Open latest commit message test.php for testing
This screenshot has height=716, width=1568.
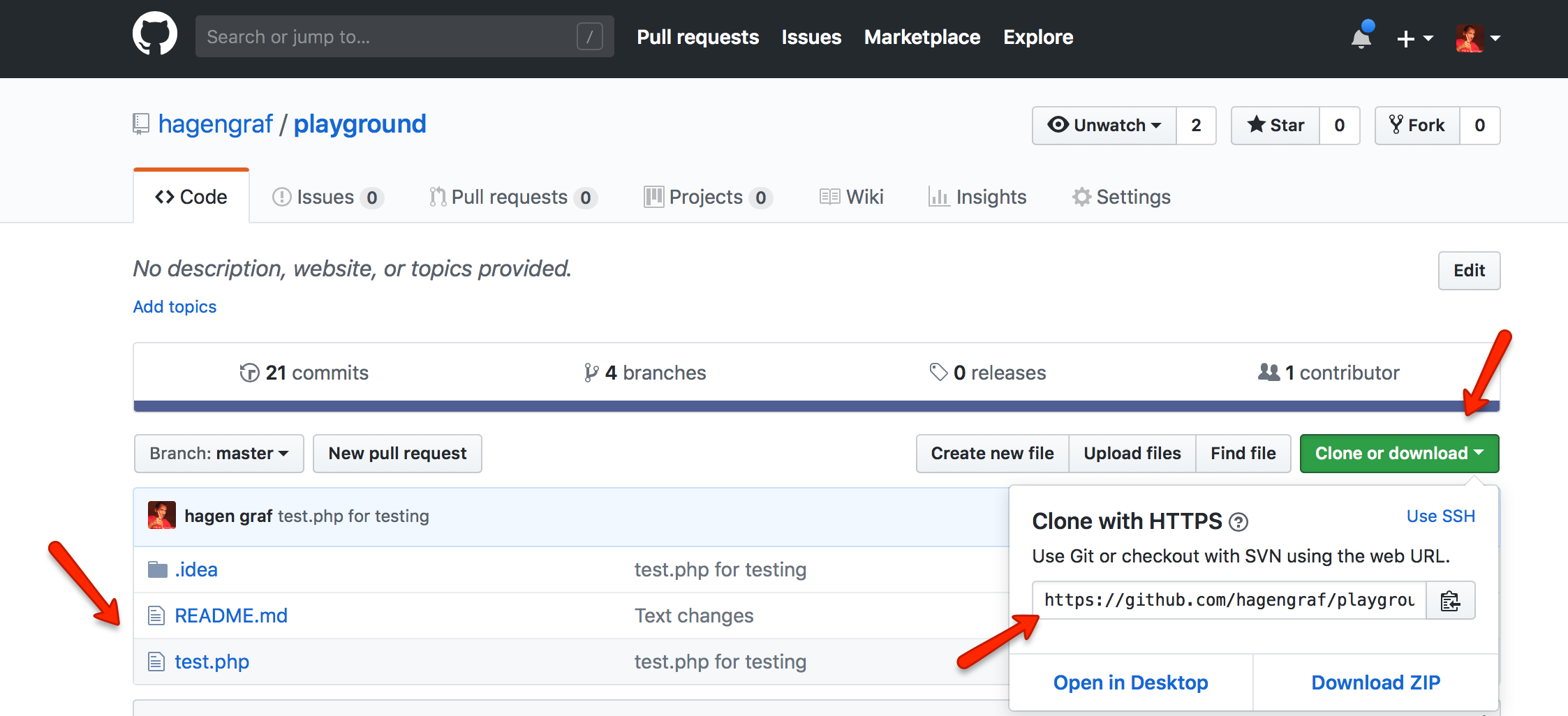353,516
